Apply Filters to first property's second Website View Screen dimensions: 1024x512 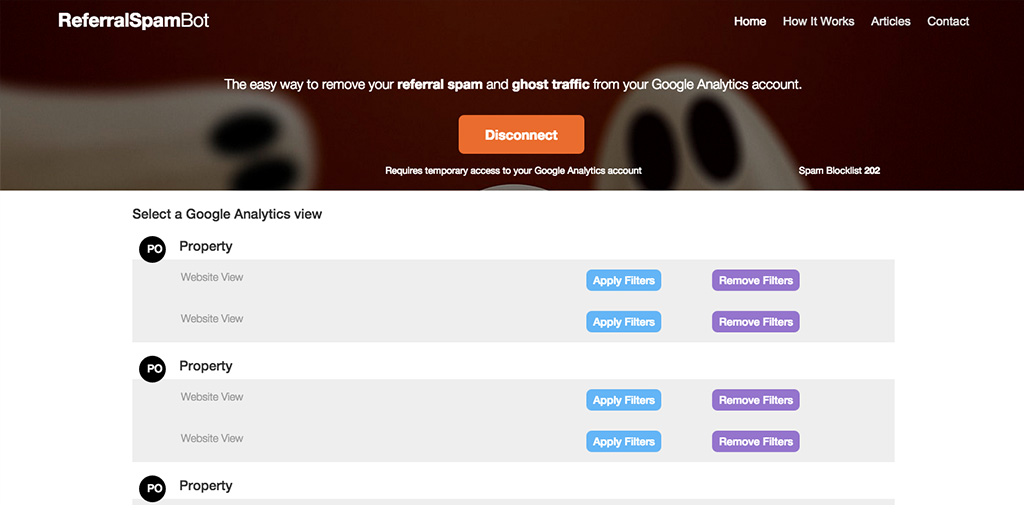(x=624, y=322)
